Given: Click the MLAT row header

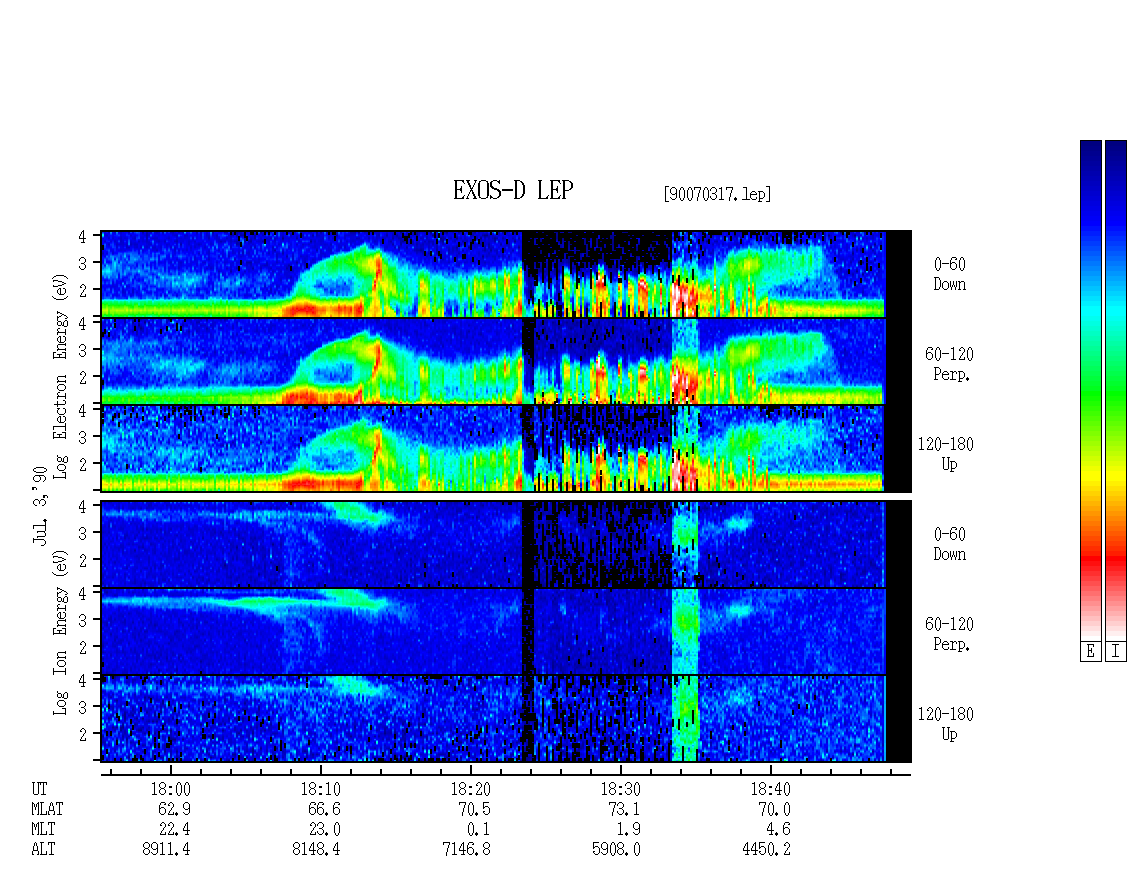Looking at the screenshot, I should pos(47,809).
